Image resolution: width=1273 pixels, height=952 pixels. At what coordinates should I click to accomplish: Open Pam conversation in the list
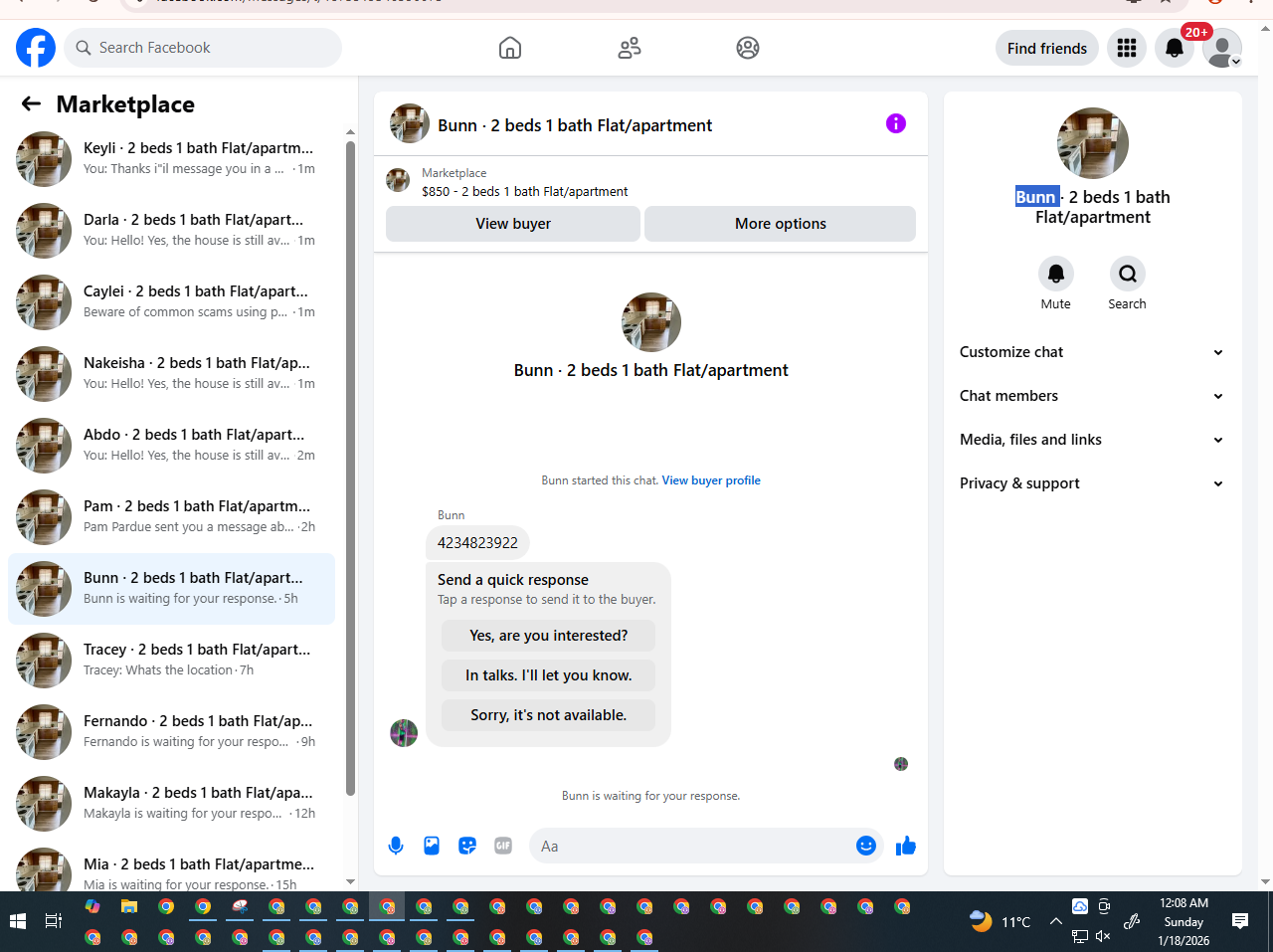(171, 517)
